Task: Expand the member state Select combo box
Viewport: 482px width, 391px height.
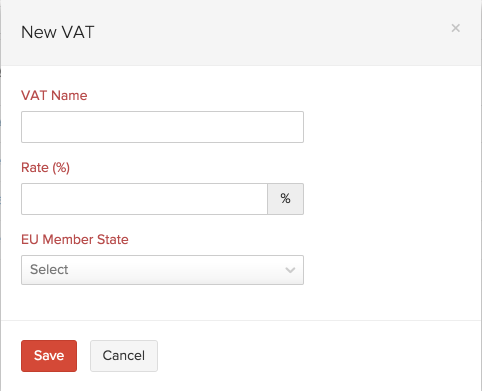Action: (x=162, y=270)
